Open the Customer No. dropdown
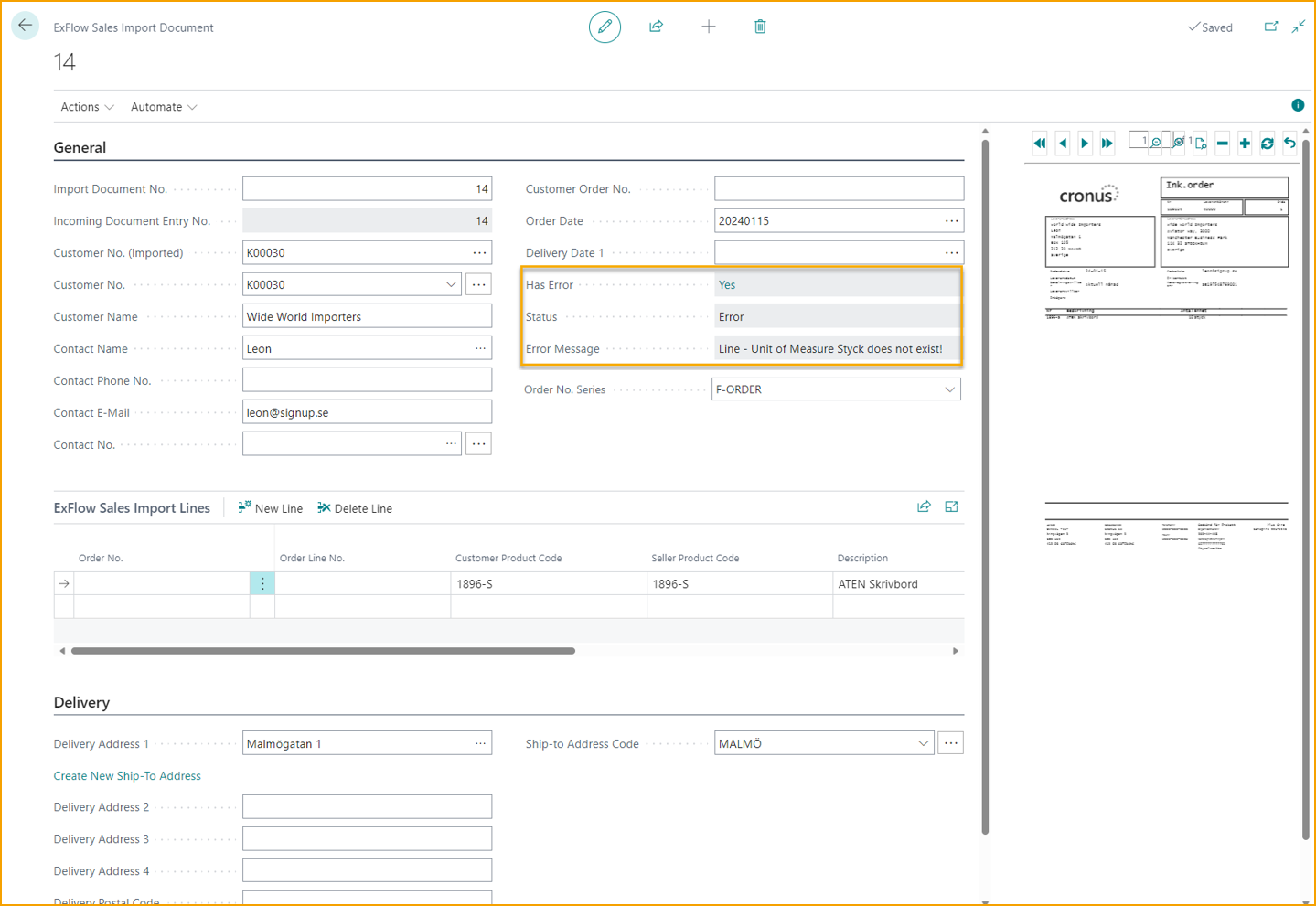Viewport: 1316px width, 906px height. (451, 284)
